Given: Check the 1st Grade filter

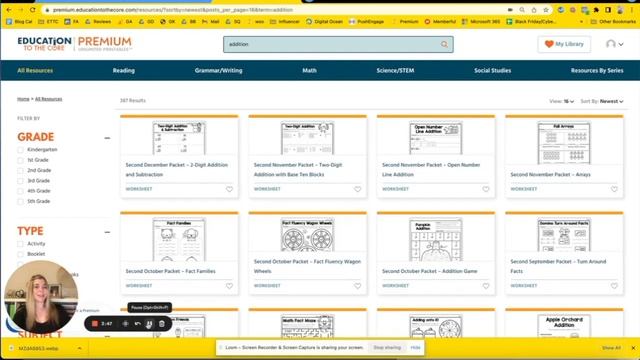Looking at the screenshot, I should (20, 160).
